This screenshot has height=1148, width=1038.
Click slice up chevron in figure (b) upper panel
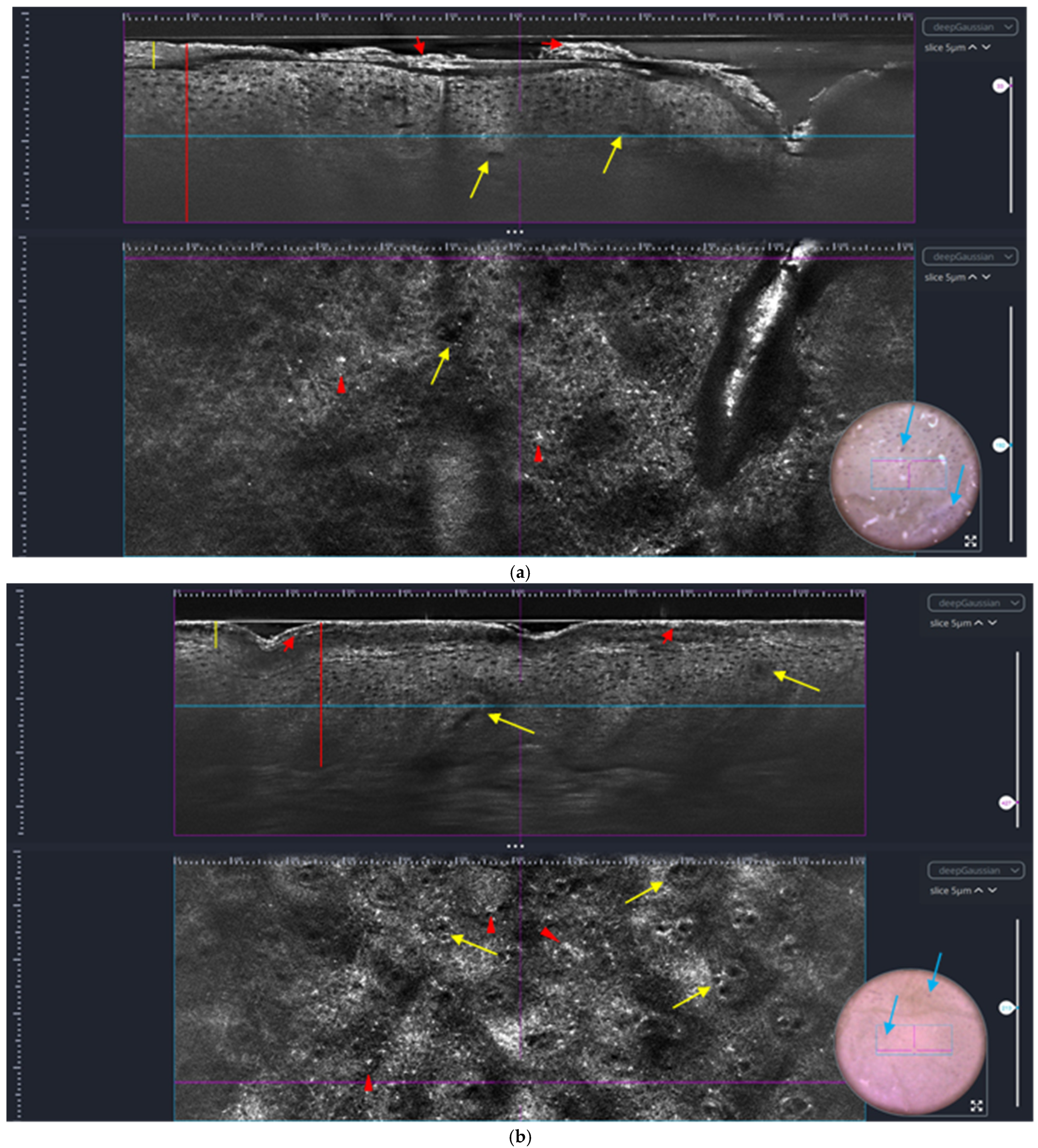[979, 623]
